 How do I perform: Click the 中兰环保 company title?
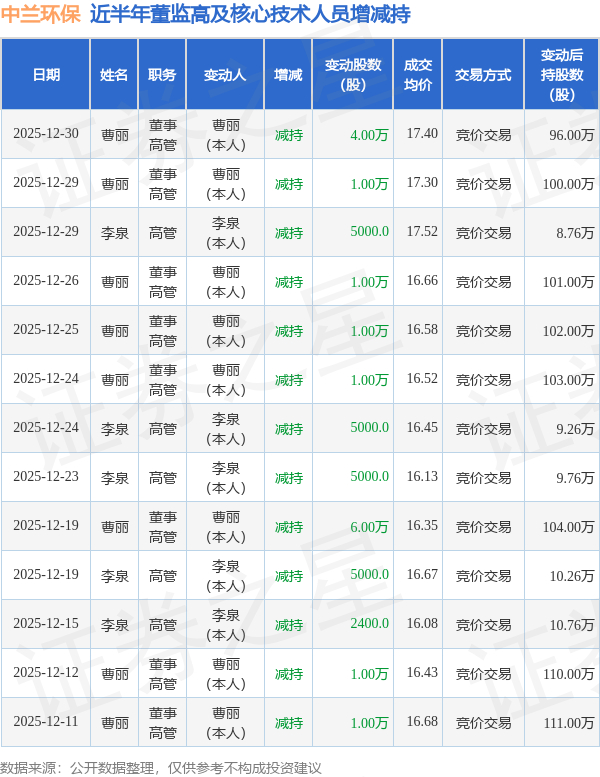(41, 14)
